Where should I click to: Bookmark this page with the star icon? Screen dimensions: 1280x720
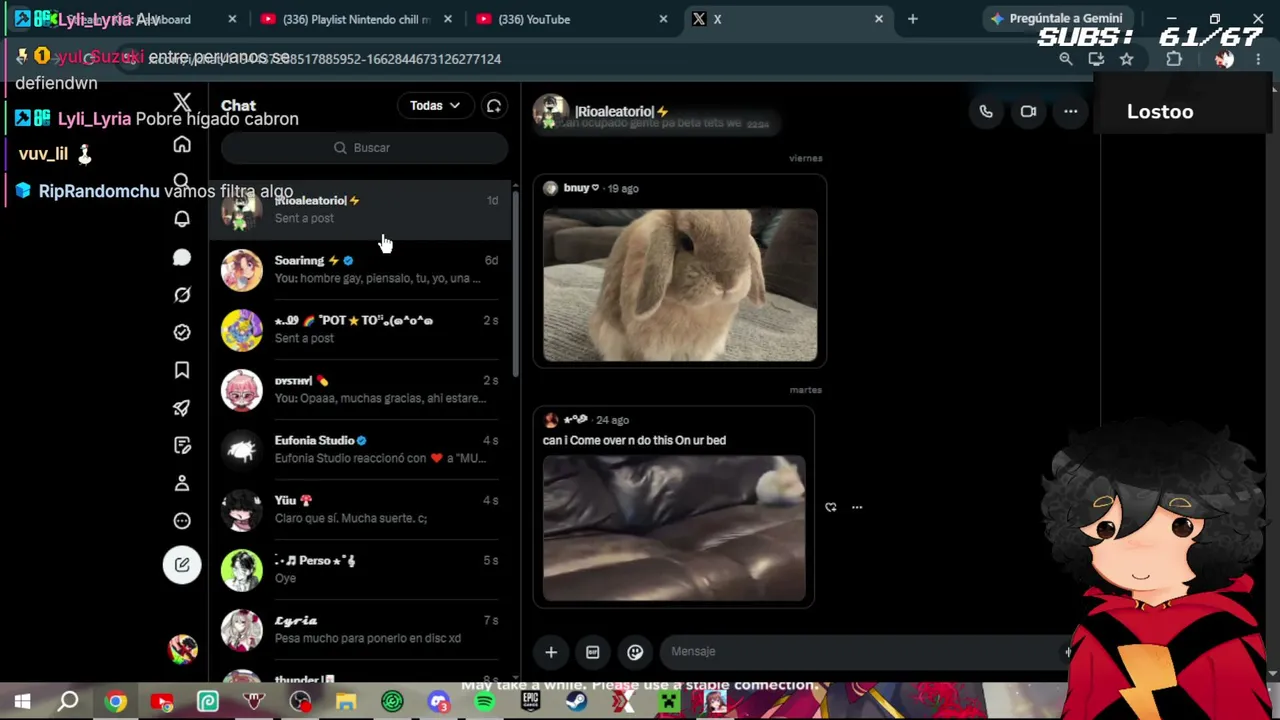click(1126, 59)
